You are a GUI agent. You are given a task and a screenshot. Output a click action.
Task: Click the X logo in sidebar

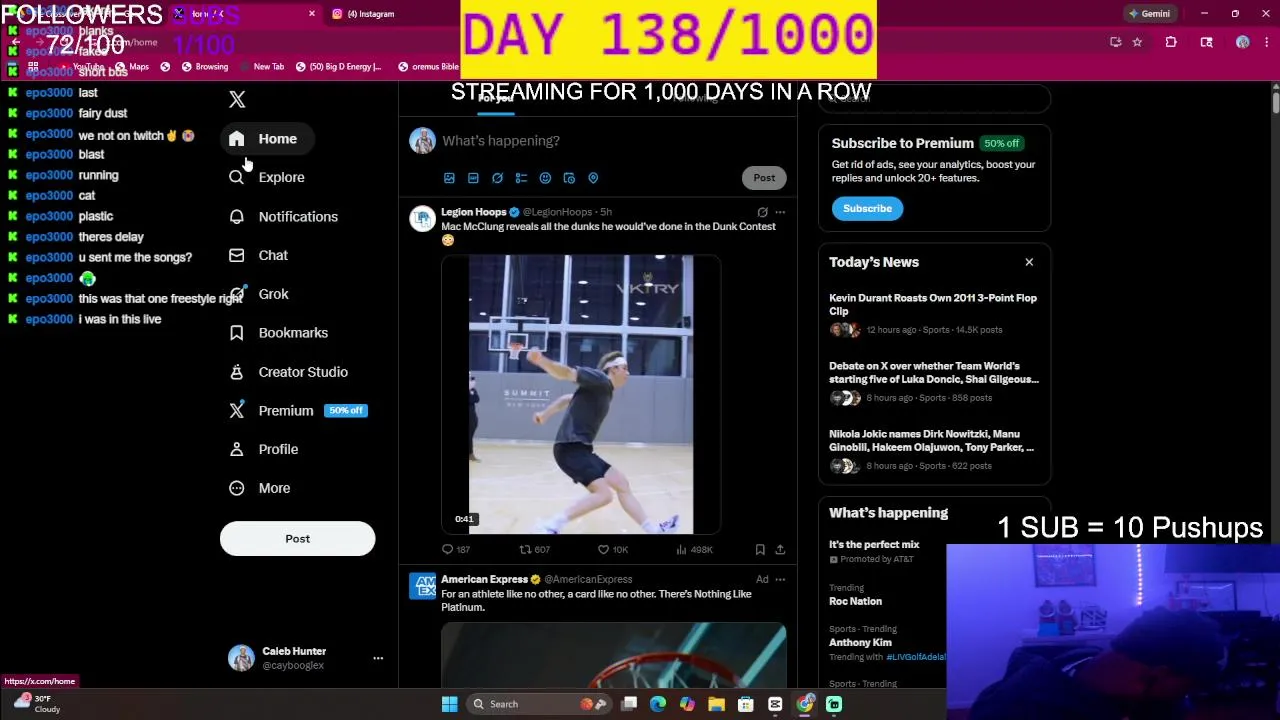point(237,99)
